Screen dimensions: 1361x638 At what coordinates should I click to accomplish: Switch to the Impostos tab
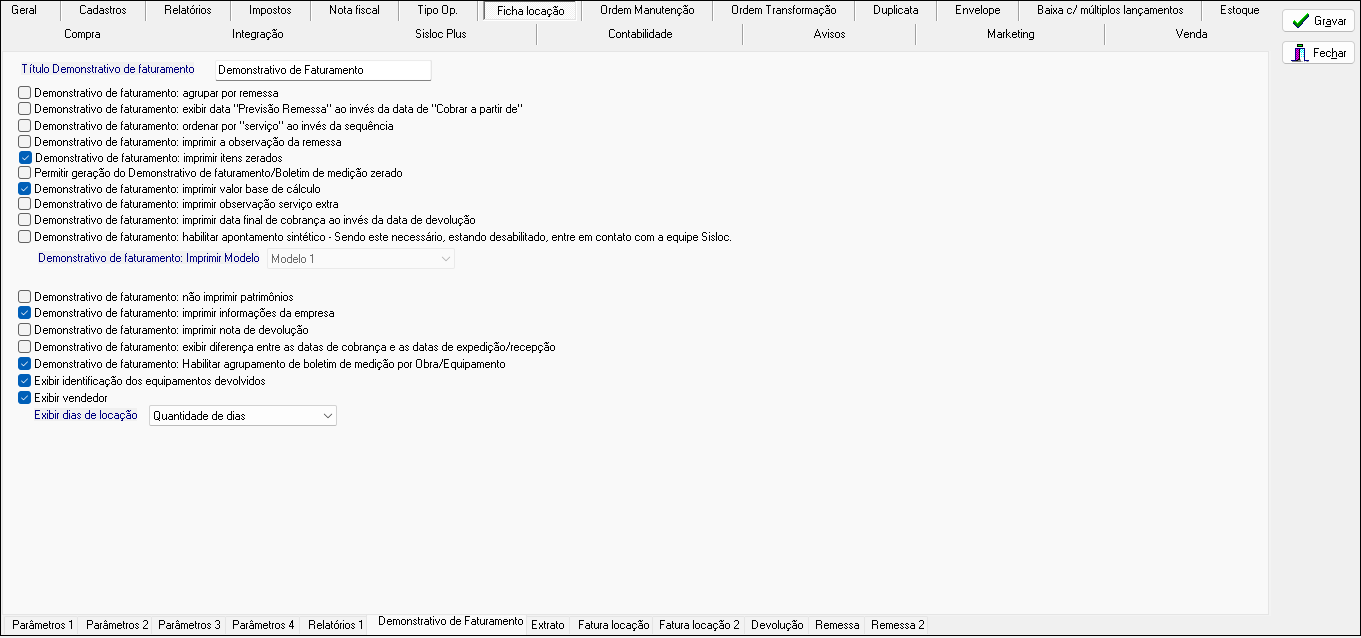[x=270, y=10]
